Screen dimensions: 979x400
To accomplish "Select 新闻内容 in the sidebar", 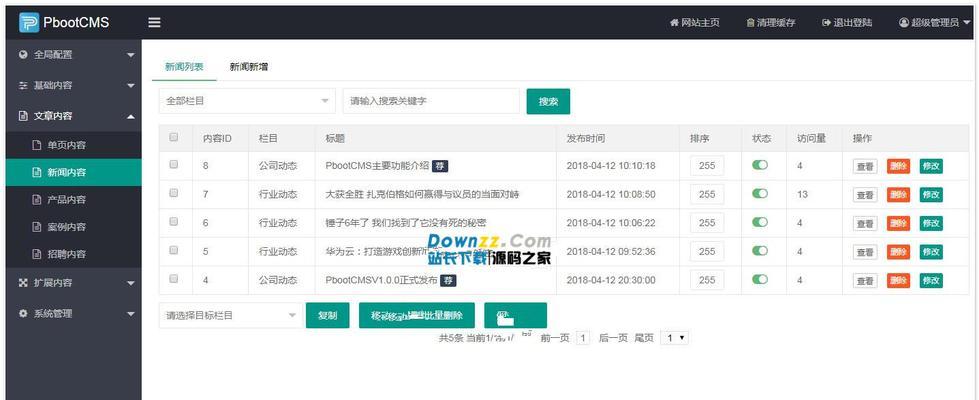I will tap(74, 172).
